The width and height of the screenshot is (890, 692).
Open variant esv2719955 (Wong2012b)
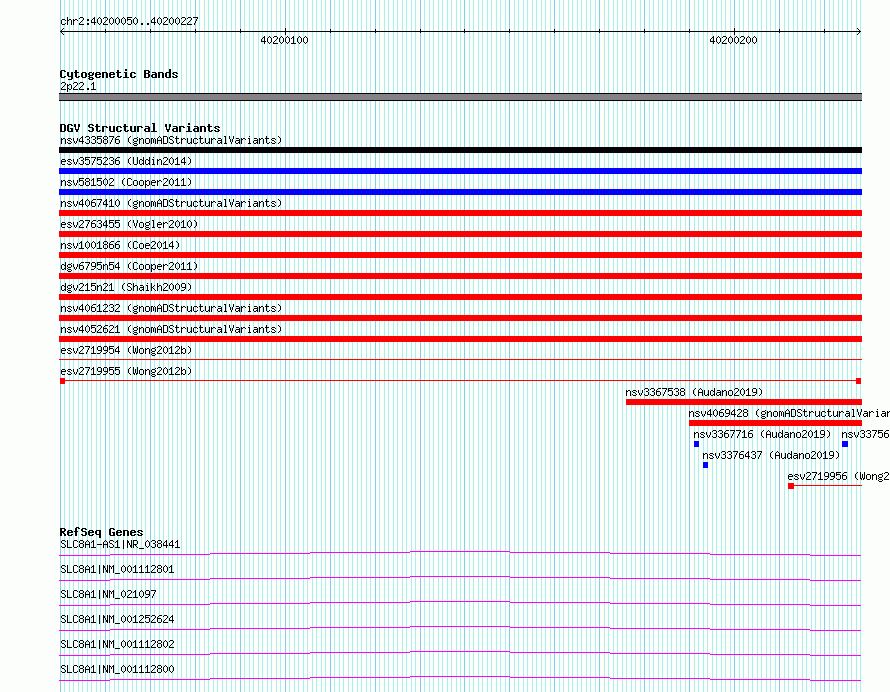126,371
